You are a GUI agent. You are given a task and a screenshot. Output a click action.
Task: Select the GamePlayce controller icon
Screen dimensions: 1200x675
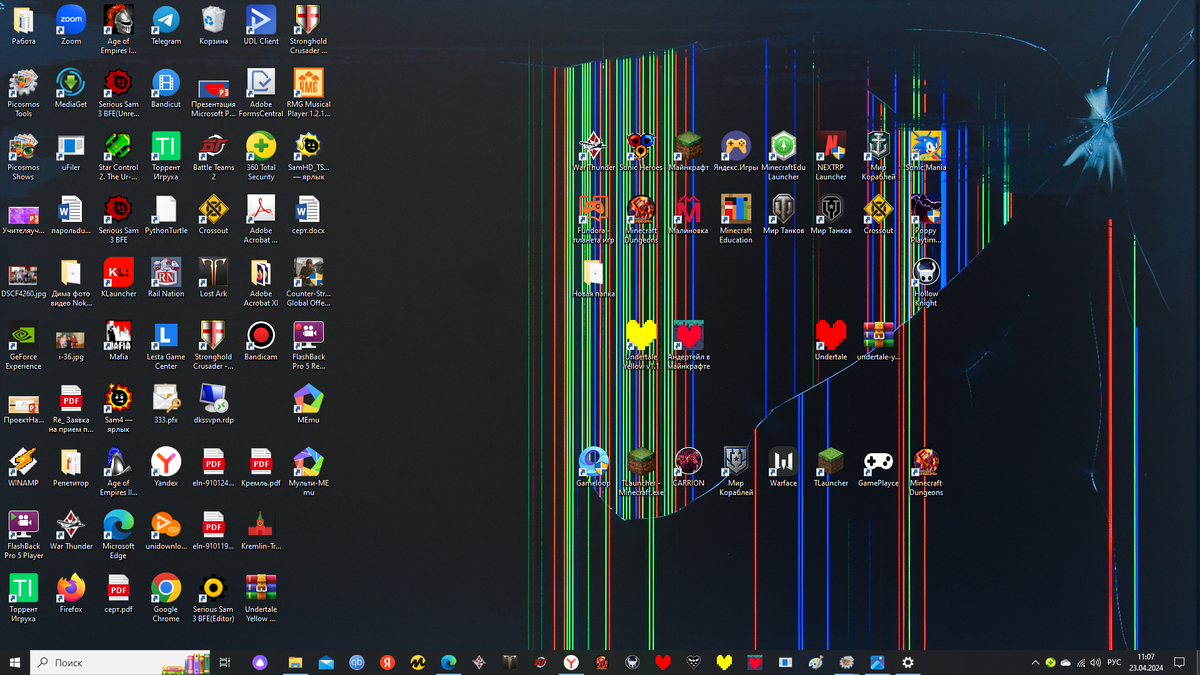(878, 467)
